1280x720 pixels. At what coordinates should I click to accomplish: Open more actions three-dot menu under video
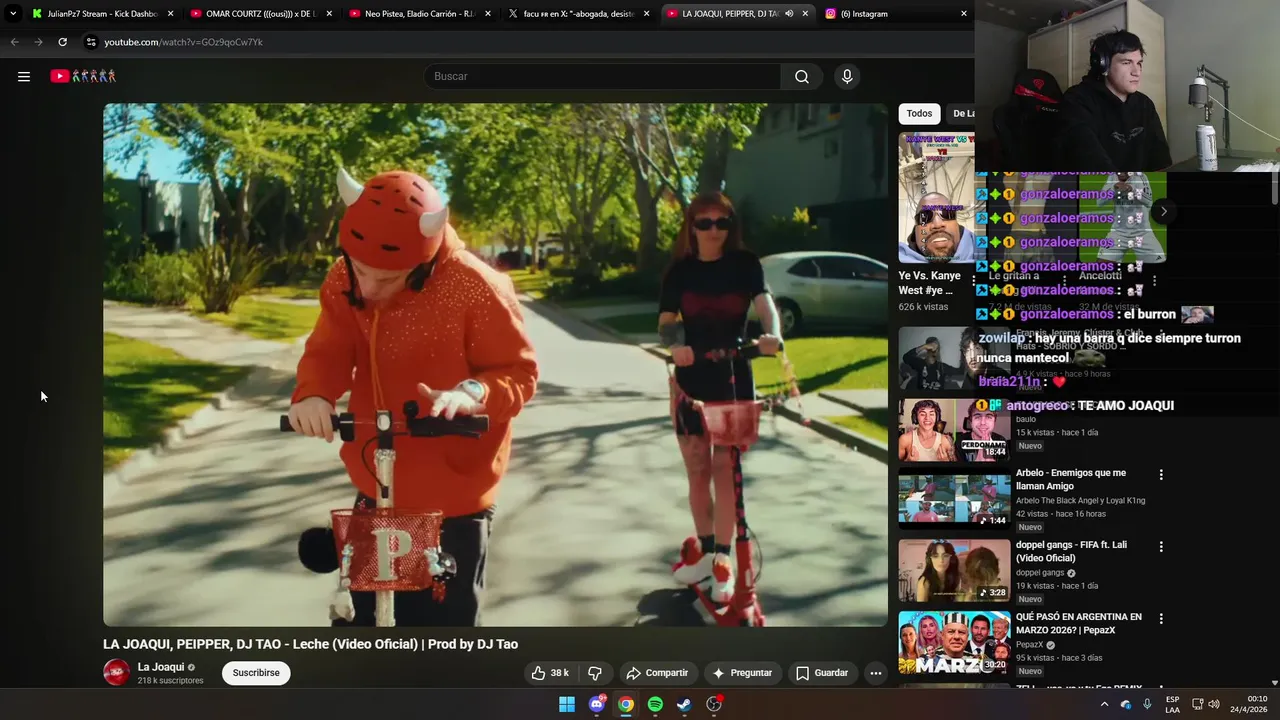click(876, 673)
